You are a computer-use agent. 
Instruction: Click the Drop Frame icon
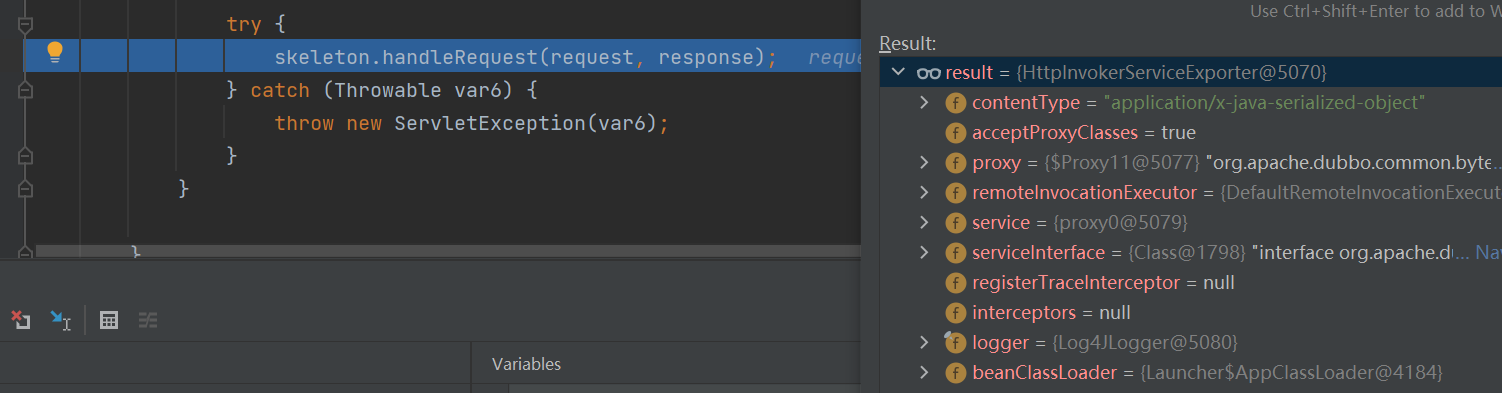coord(19,320)
